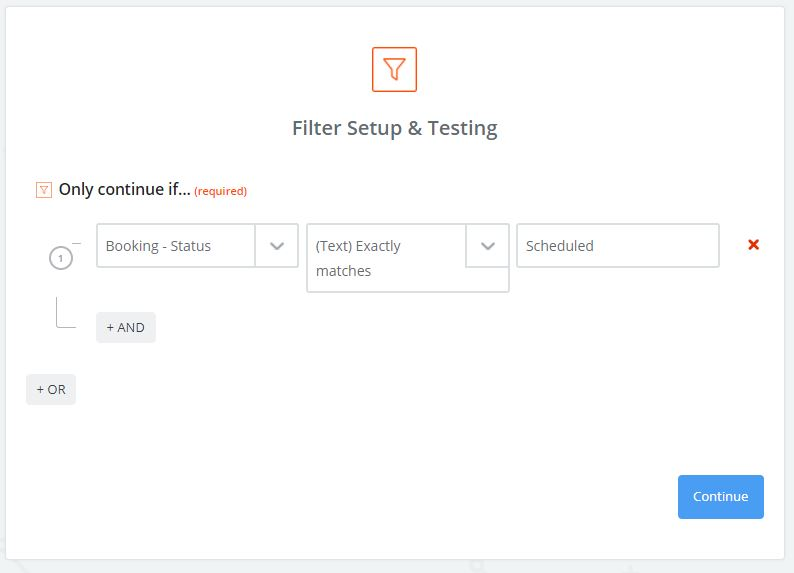Remove the condition with the red X
The height and width of the screenshot is (573, 794).
[754, 245]
